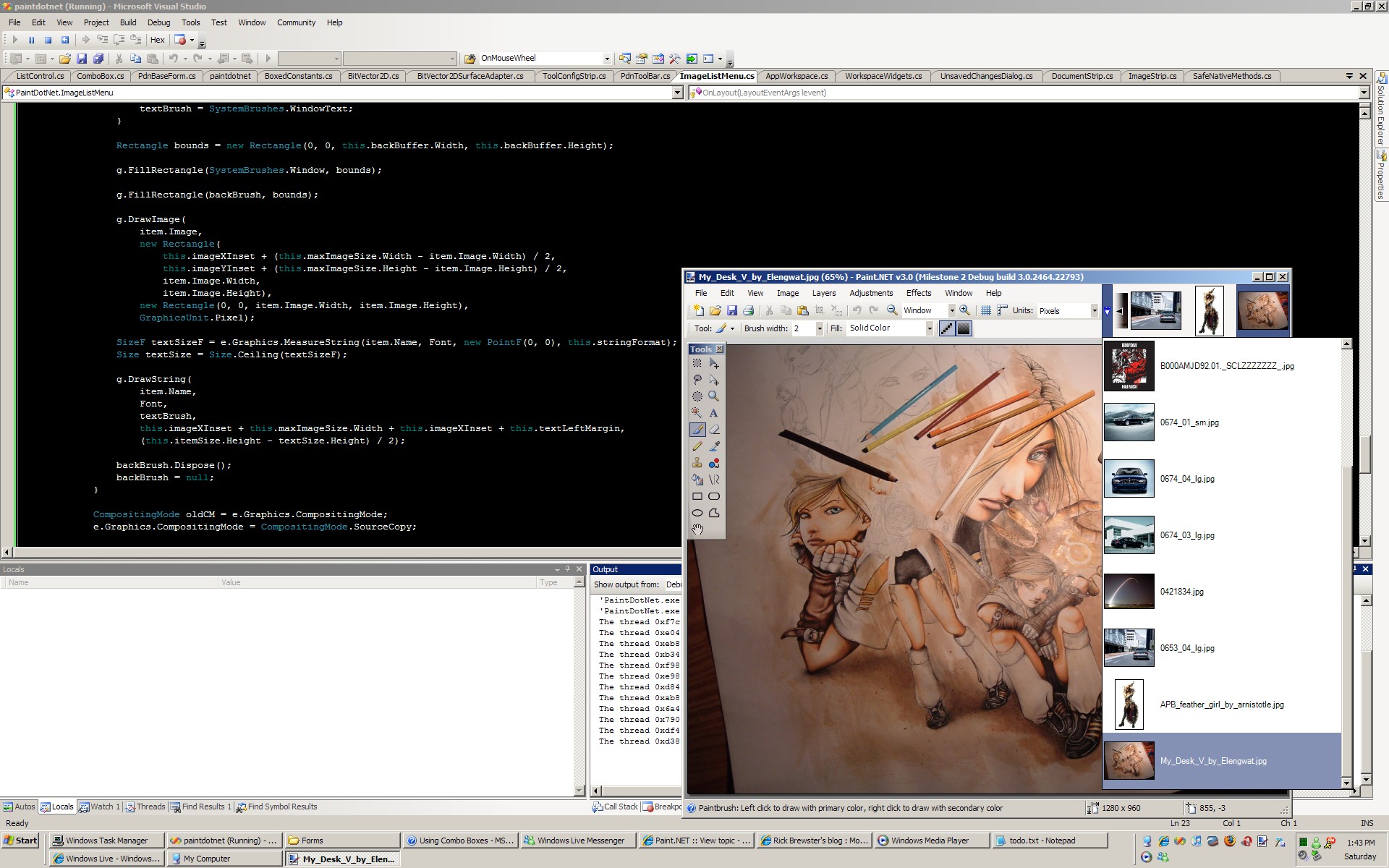1389x868 pixels.
Task: Open My Computer taskbar button
Action: (x=224, y=859)
